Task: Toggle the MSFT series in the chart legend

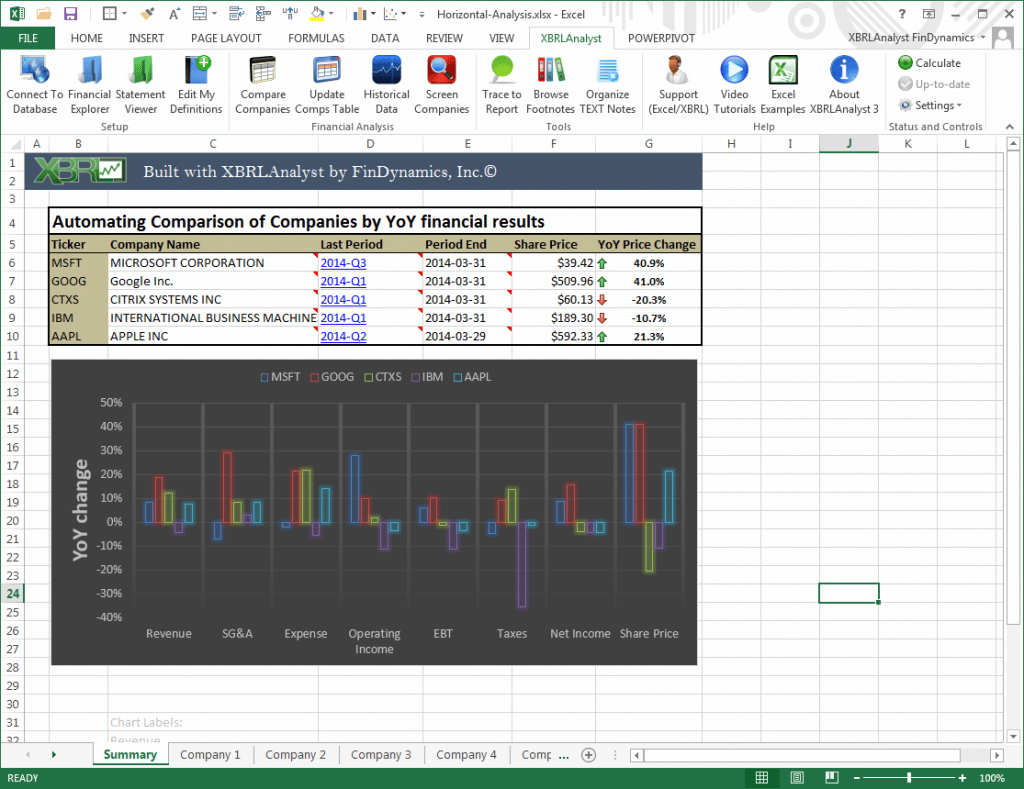Action: (277, 377)
